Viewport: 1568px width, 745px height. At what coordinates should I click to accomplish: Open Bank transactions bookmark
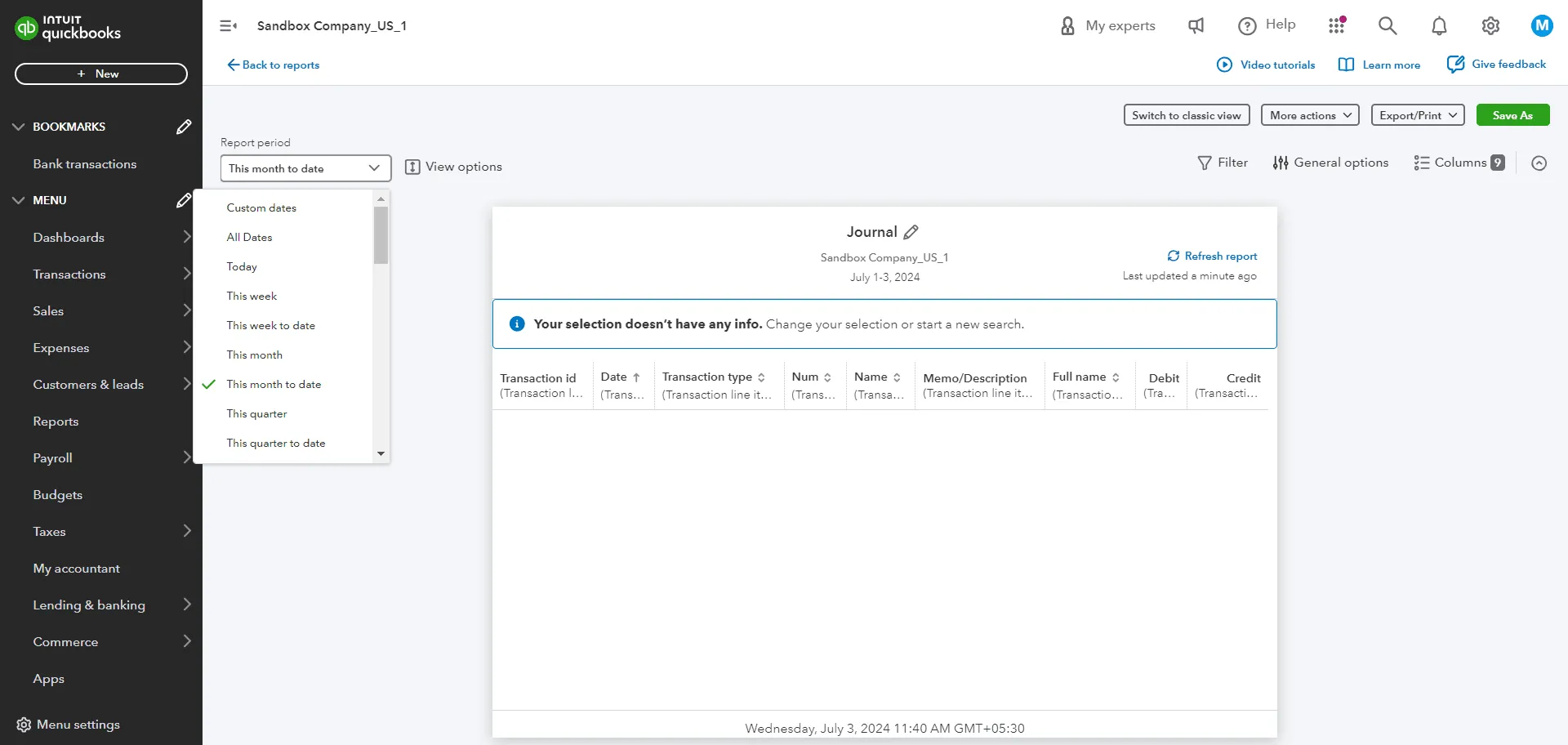[85, 163]
